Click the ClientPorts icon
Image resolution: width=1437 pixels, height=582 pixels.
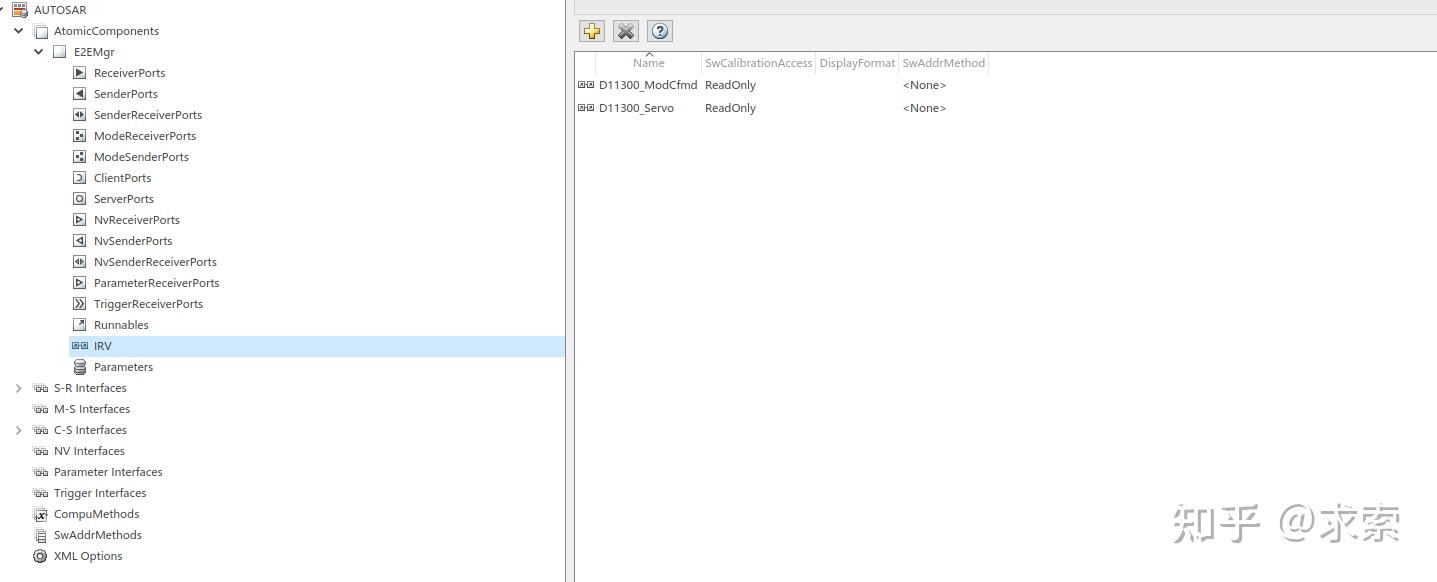tap(80, 178)
